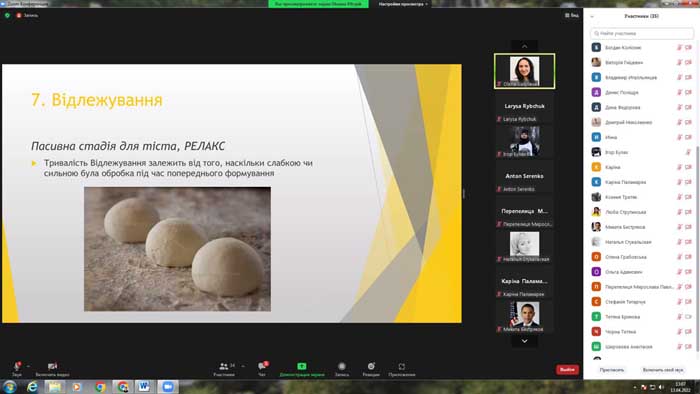This screenshot has width=700, height=394.
Task: Click green Share Screen icon
Action: (x=302, y=366)
